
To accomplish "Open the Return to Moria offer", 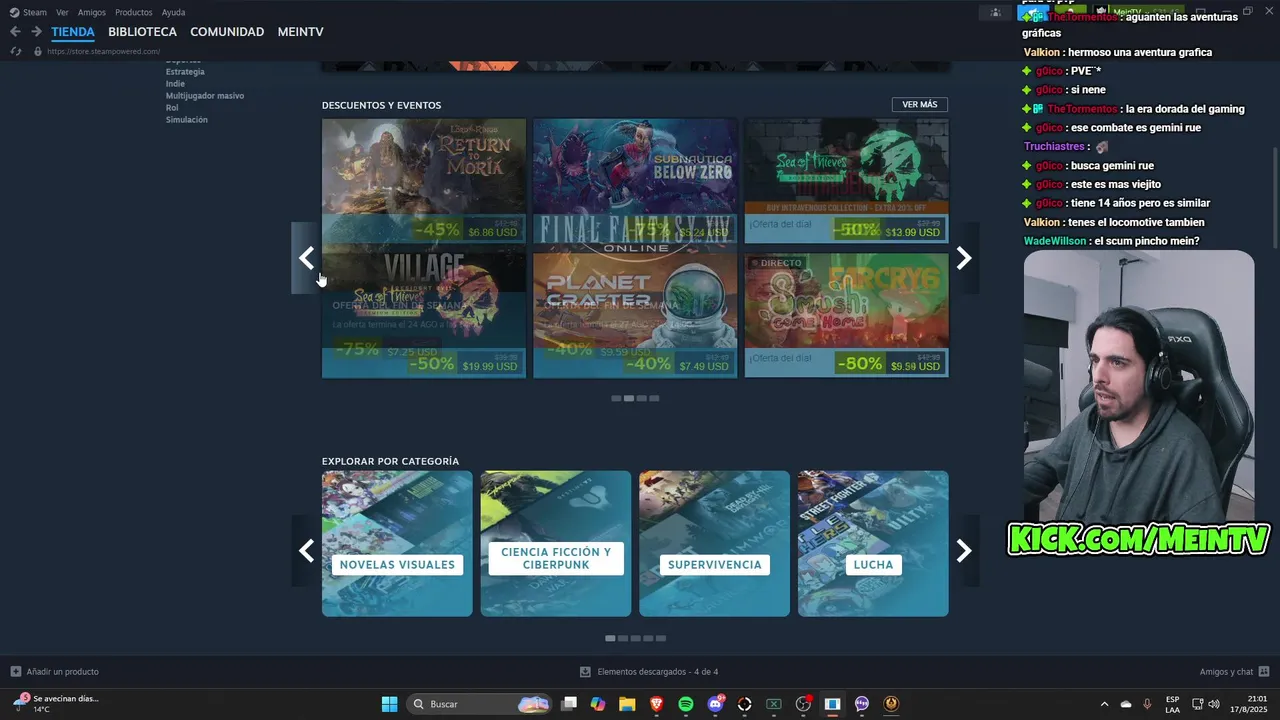I will (x=424, y=181).
